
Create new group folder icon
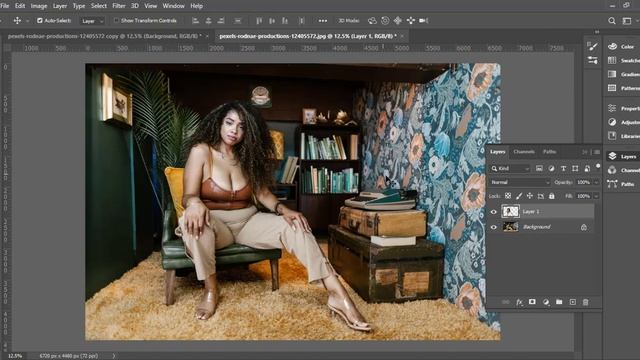559,302
